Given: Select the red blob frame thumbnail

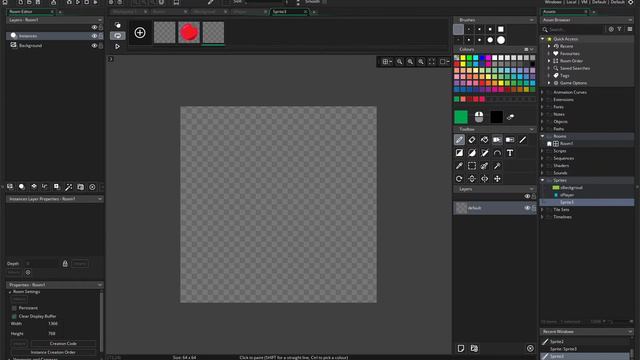Looking at the screenshot, I should point(189,33).
